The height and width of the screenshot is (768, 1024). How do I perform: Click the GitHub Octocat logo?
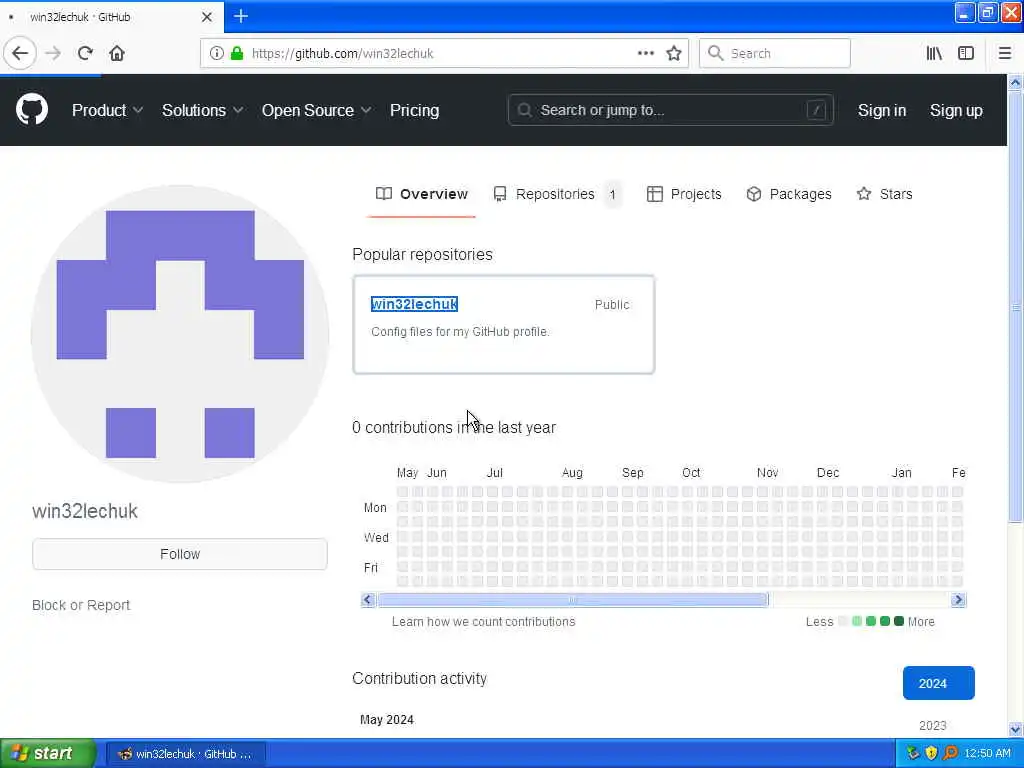[x=32, y=109]
